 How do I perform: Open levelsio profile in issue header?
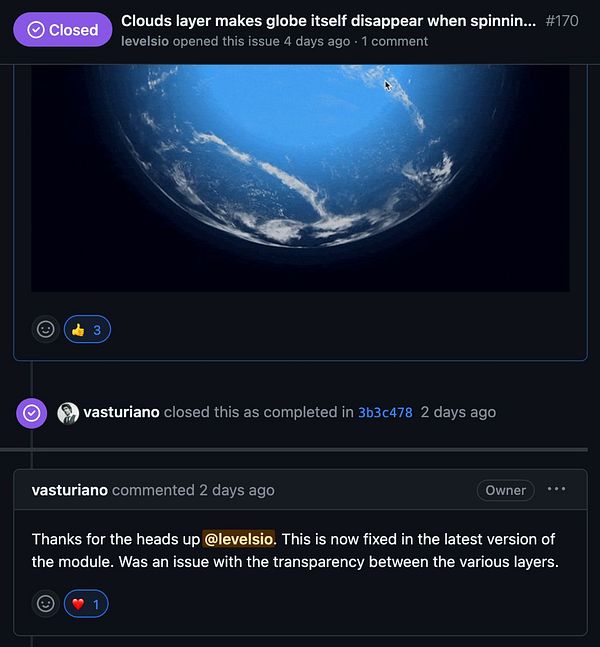tap(145, 42)
